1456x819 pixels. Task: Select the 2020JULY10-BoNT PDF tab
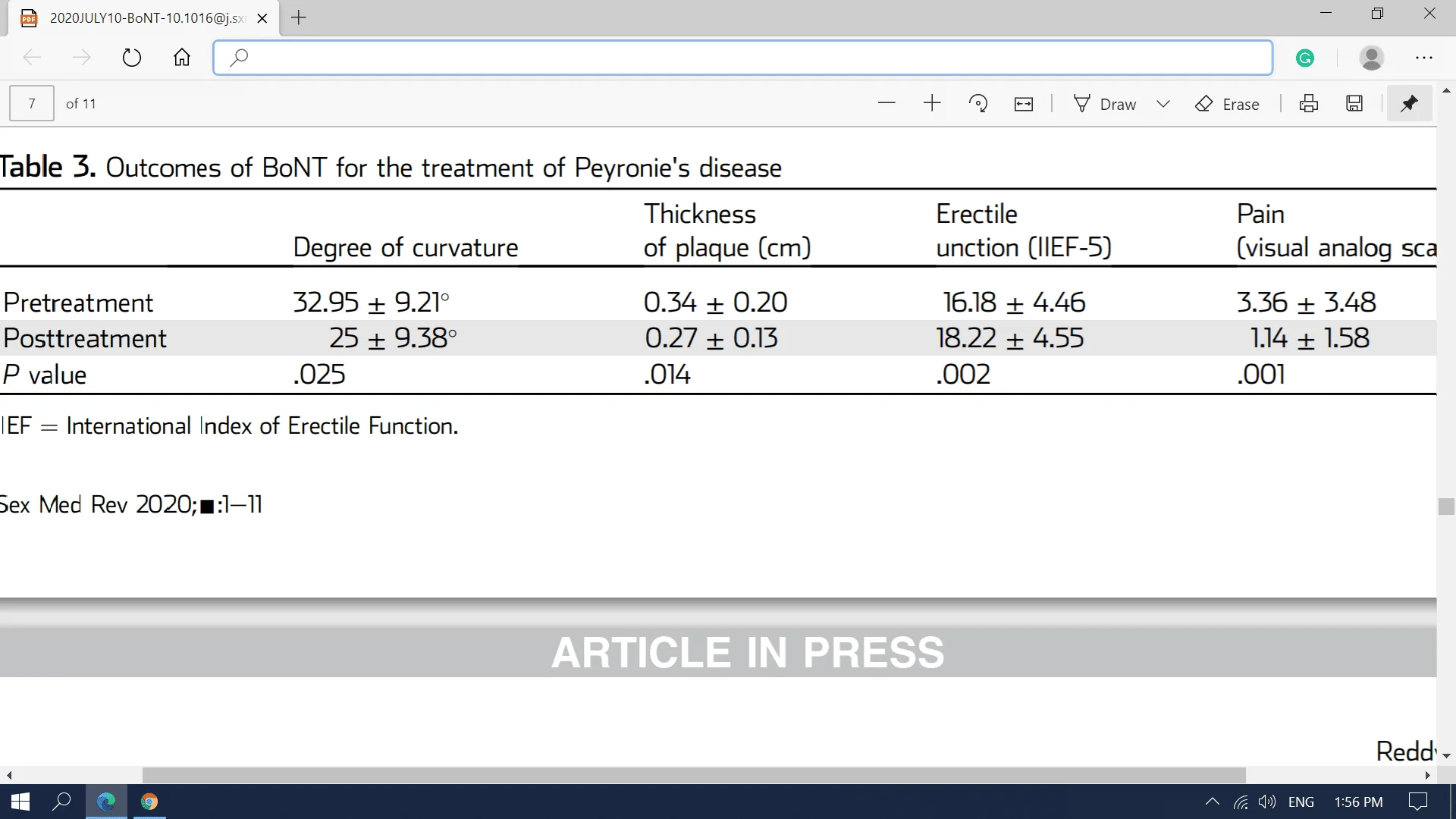(144, 18)
